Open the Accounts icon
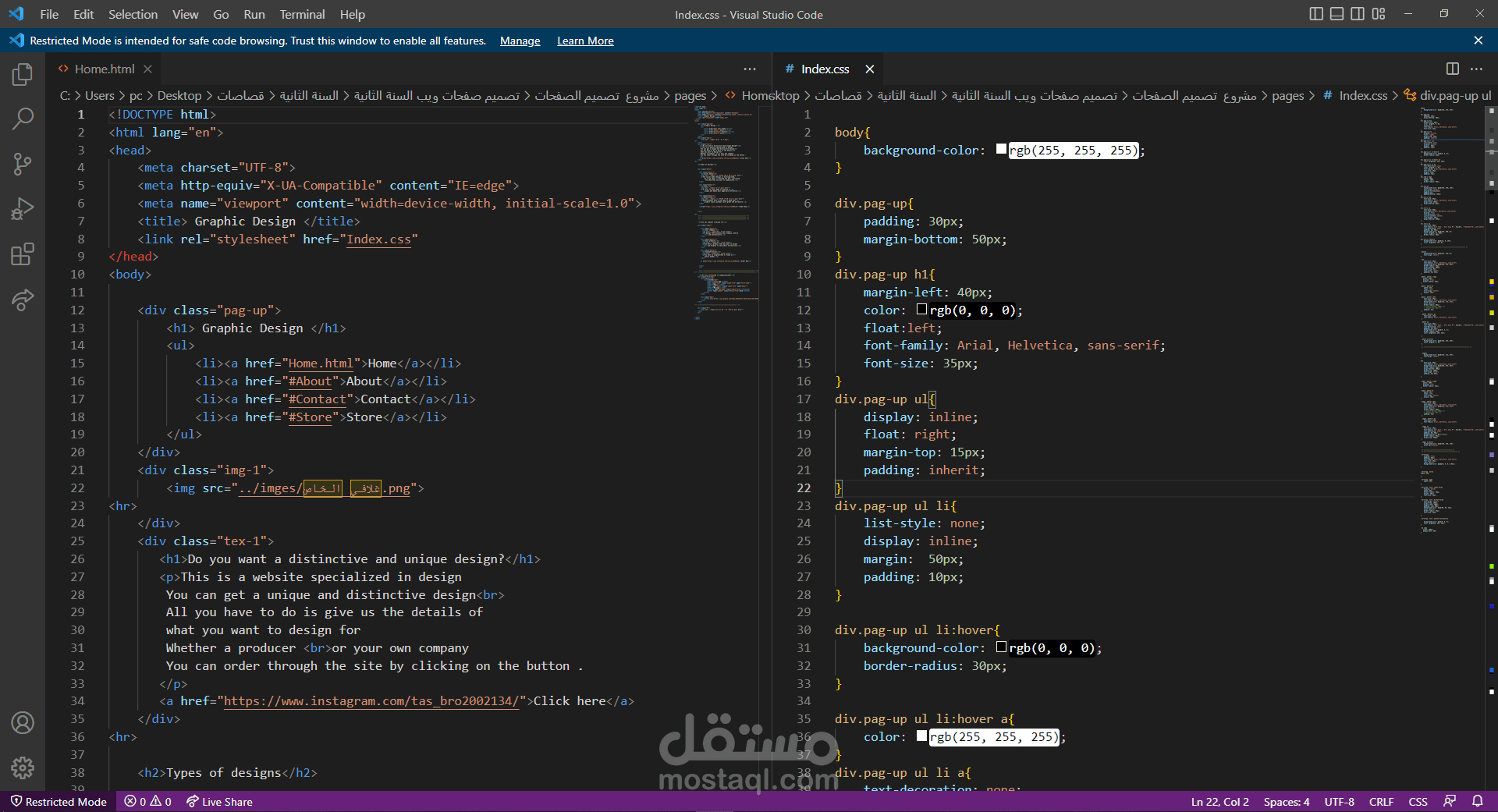 23,723
